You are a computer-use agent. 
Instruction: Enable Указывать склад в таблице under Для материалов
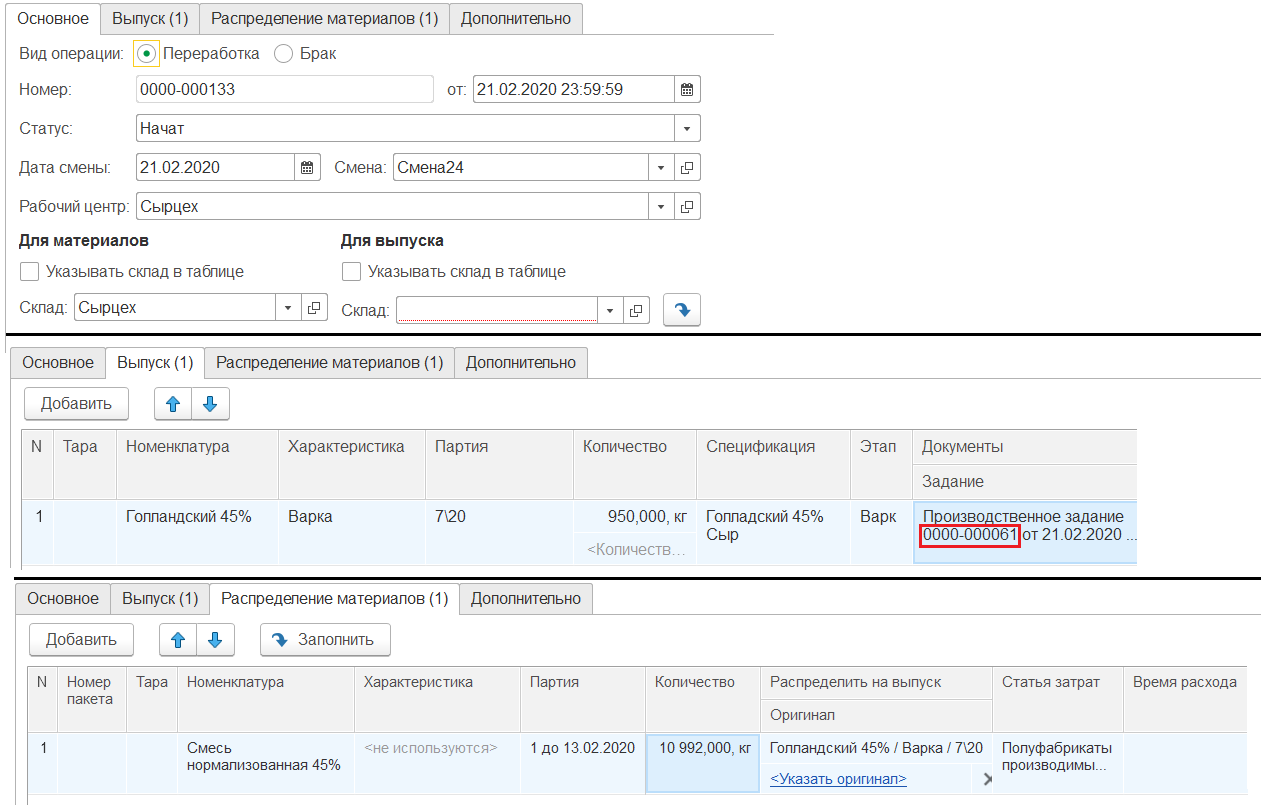[x=30, y=271]
